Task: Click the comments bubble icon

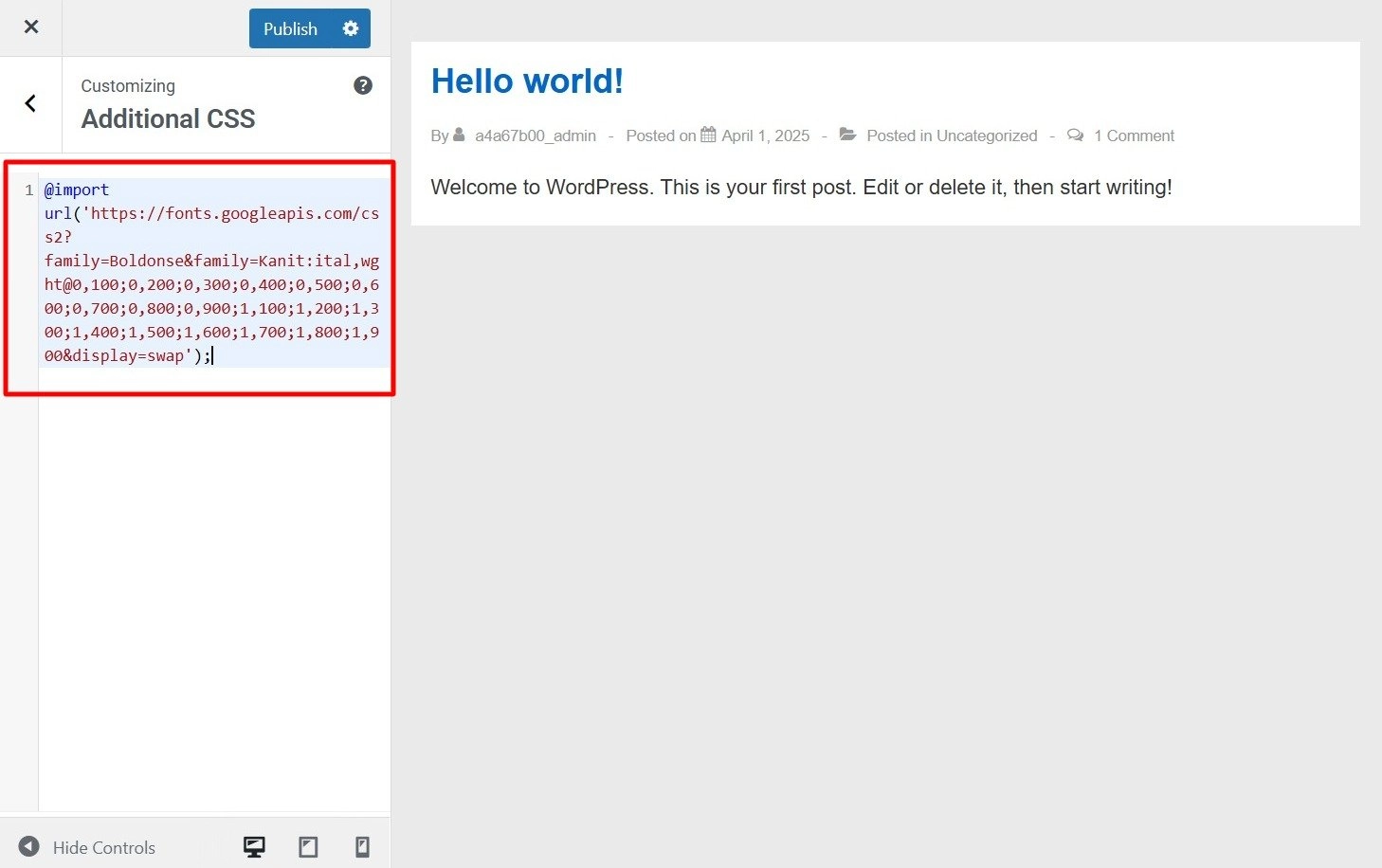Action: point(1075,135)
